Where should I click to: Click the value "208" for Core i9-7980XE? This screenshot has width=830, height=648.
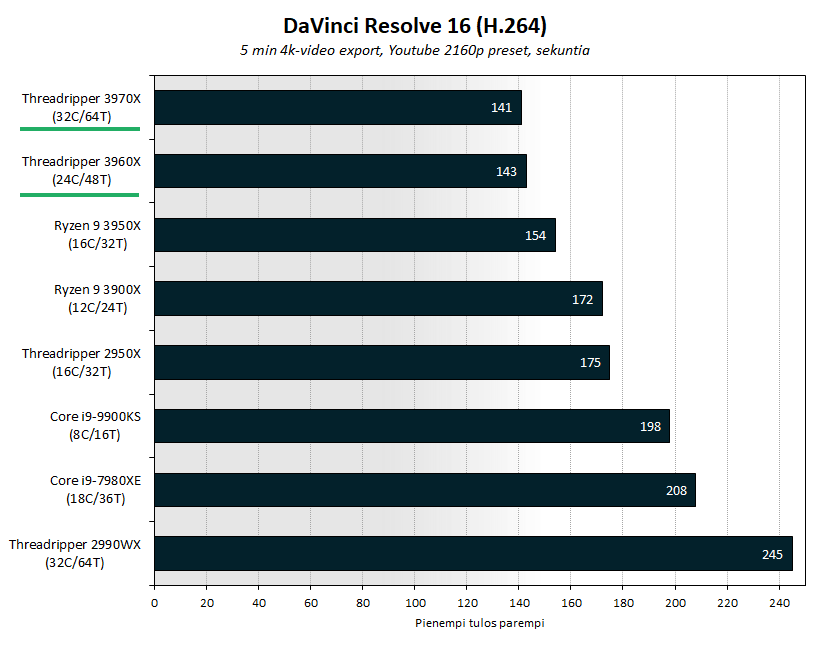coord(676,491)
